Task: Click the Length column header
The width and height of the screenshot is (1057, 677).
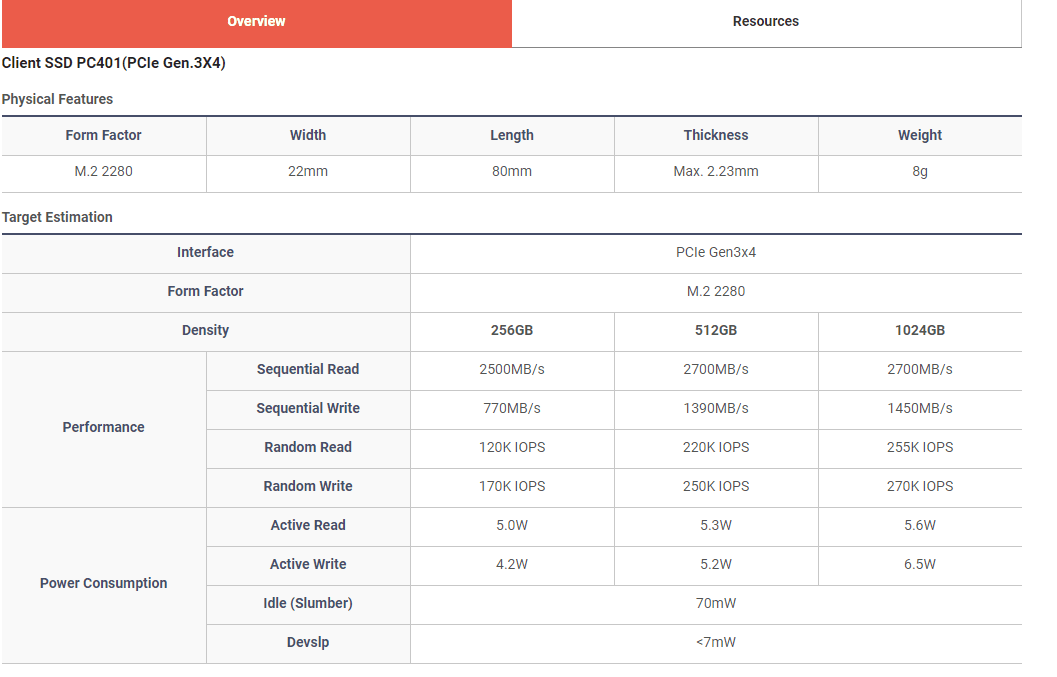Action: point(512,135)
